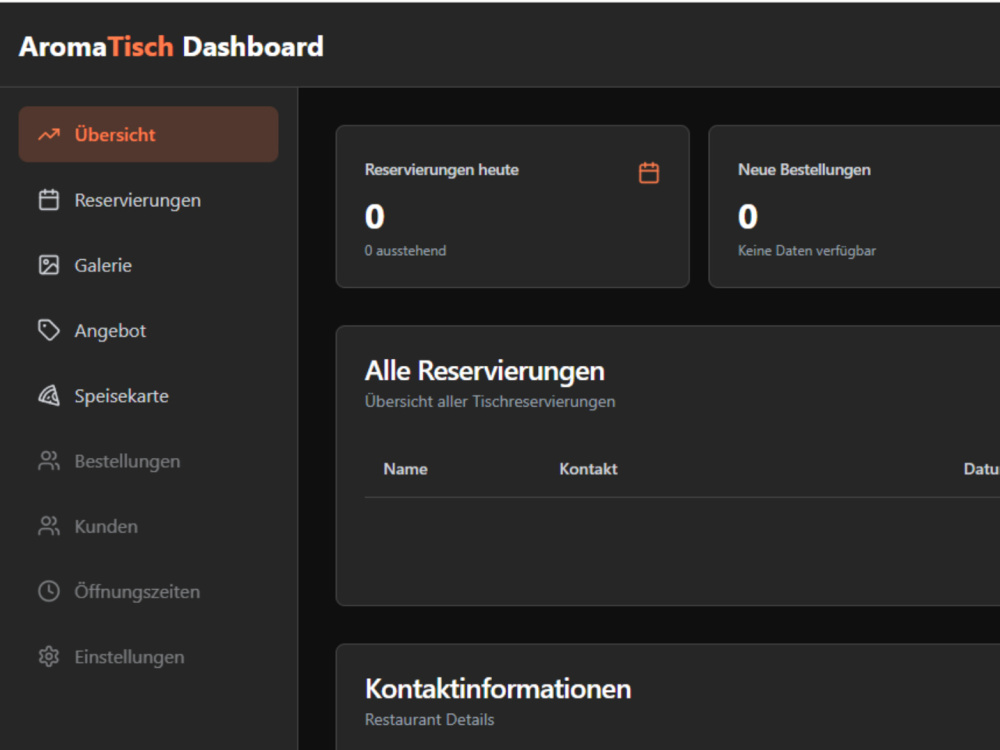
Task: Open the Galerie section
Action: (148, 265)
